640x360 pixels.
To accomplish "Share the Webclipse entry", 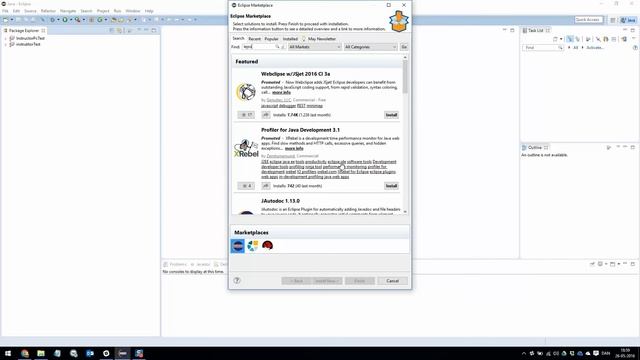I will tap(266, 115).
